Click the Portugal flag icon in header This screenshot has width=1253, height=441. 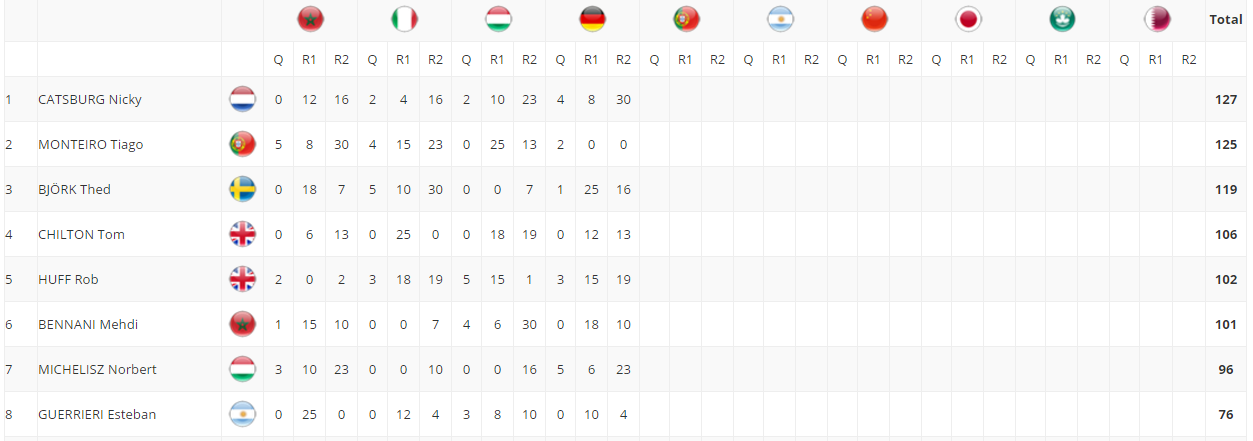(x=686, y=19)
